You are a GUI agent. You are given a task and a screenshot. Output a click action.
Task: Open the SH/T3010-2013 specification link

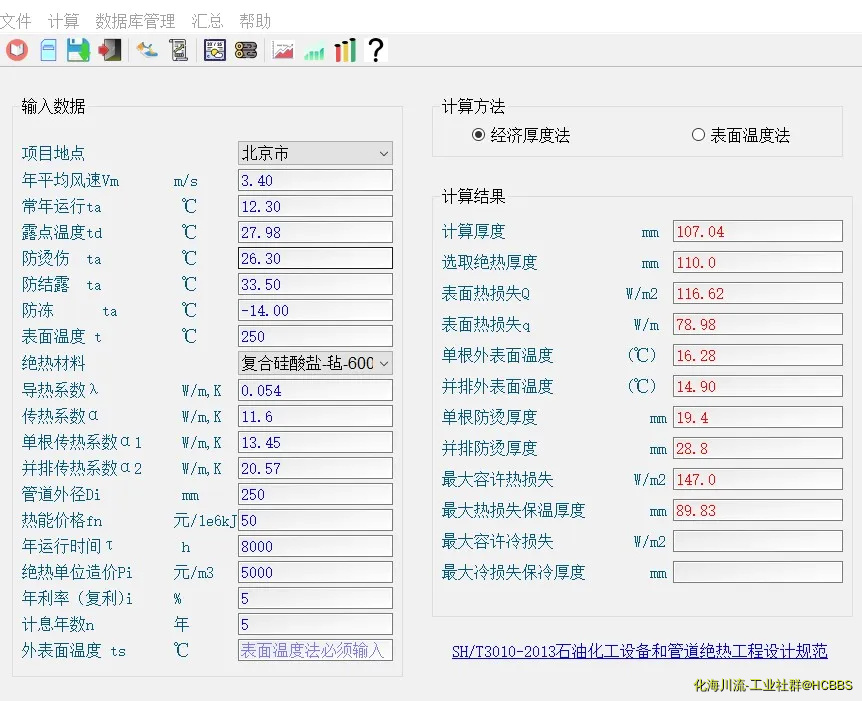[639, 652]
